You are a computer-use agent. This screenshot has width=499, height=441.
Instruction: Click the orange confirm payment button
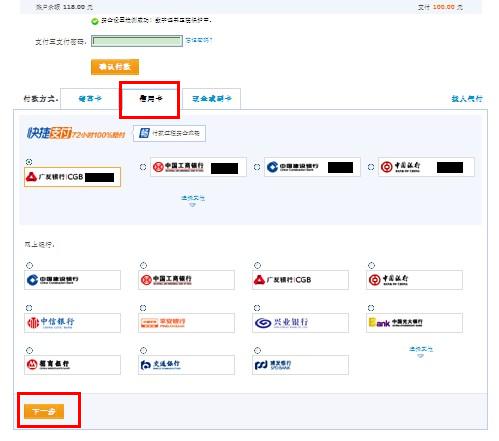tap(115, 67)
